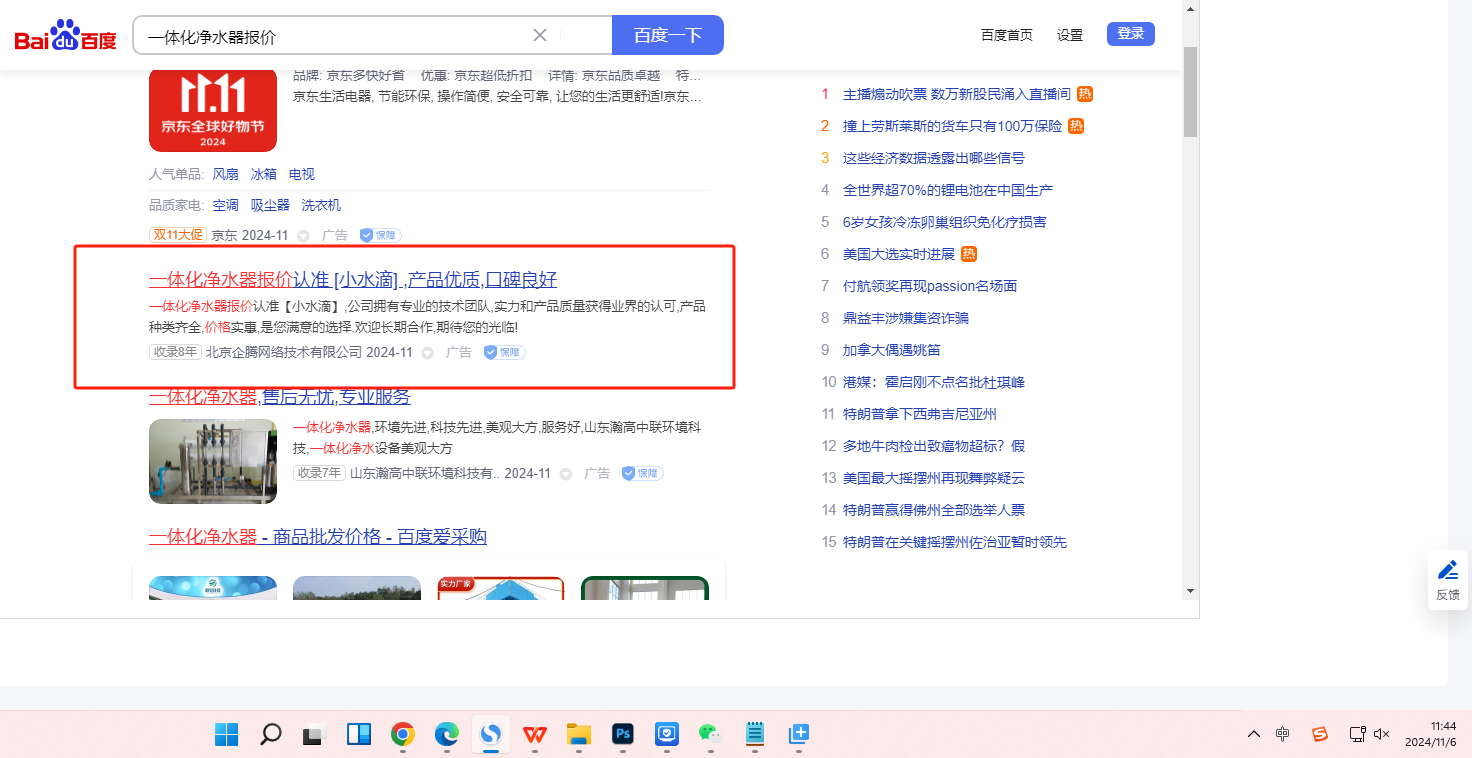
Task: Click the muted volume tray icon
Action: (1382, 734)
